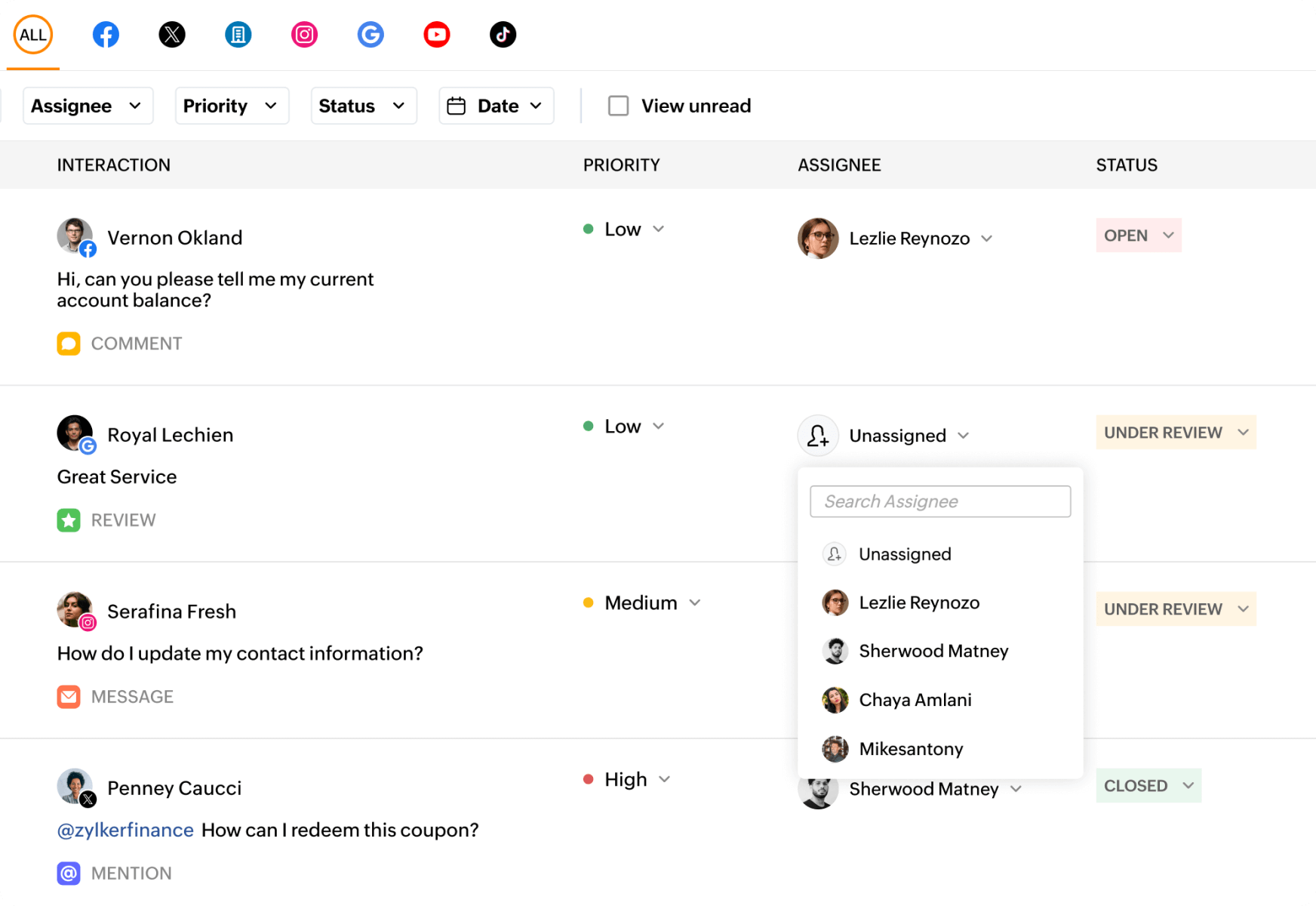Screen dimensions: 1316x906
Task: Click the assign-user icon beside Unassigned
Action: tap(818, 436)
